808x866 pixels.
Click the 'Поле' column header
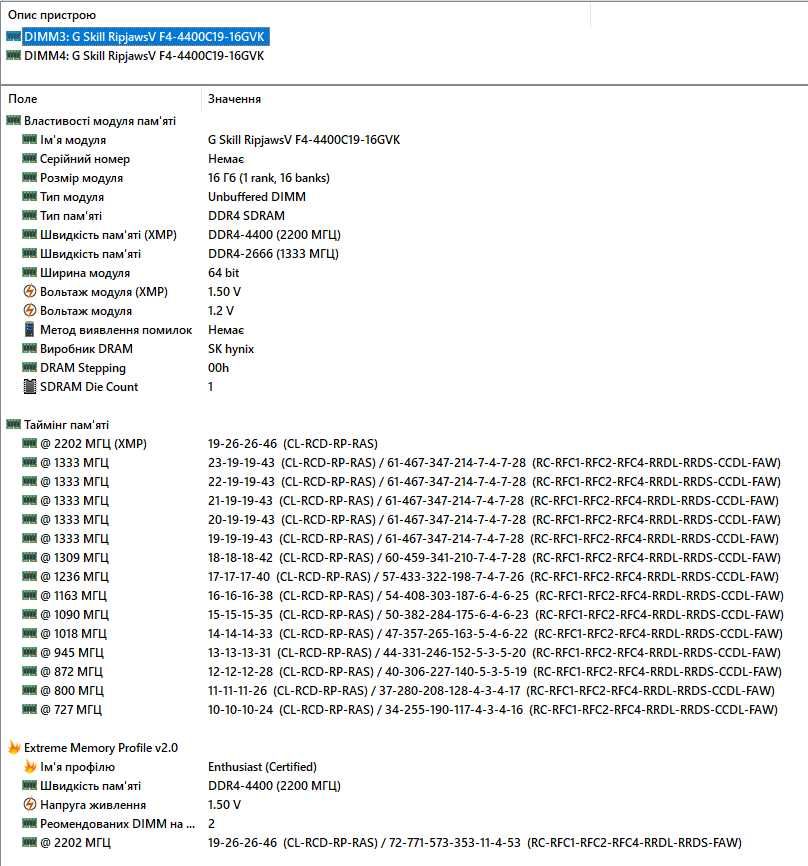click(23, 99)
